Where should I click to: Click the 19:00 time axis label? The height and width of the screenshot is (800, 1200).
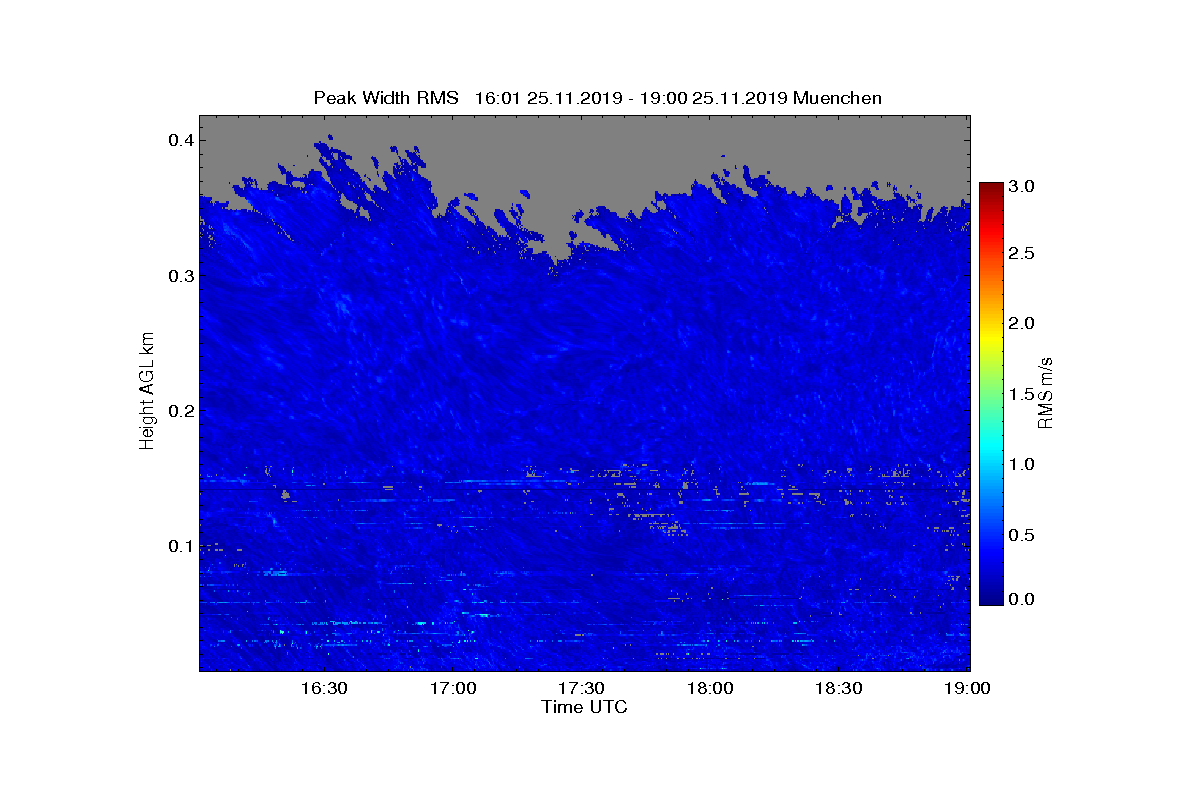click(967, 689)
